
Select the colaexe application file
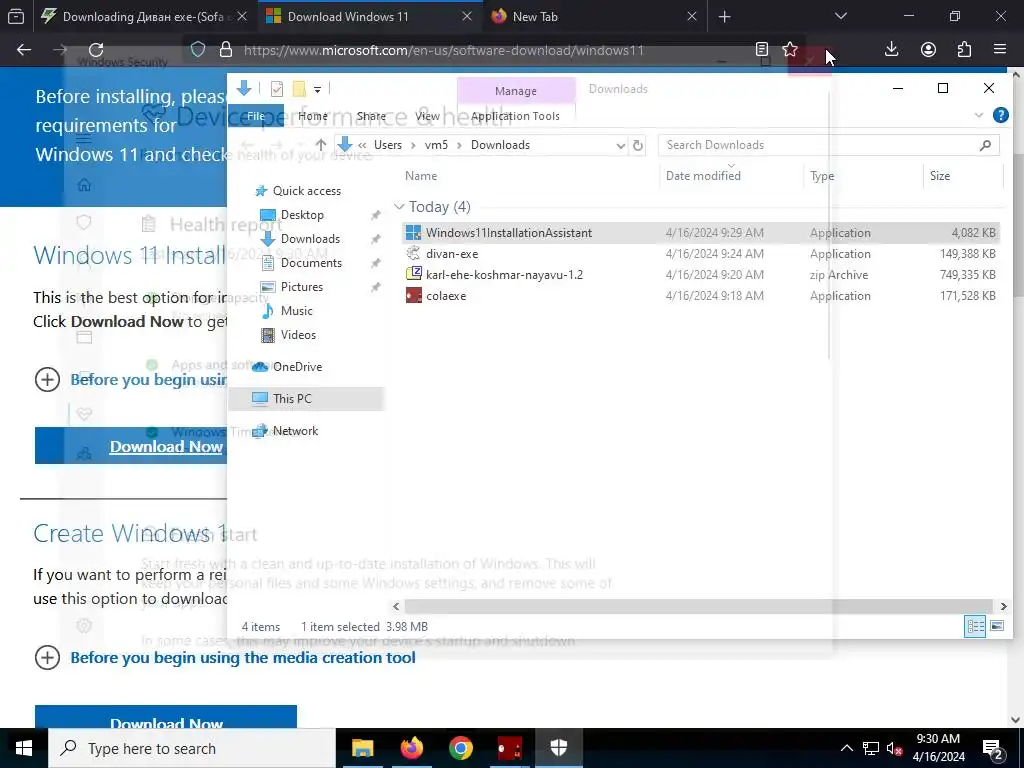tap(700, 296)
